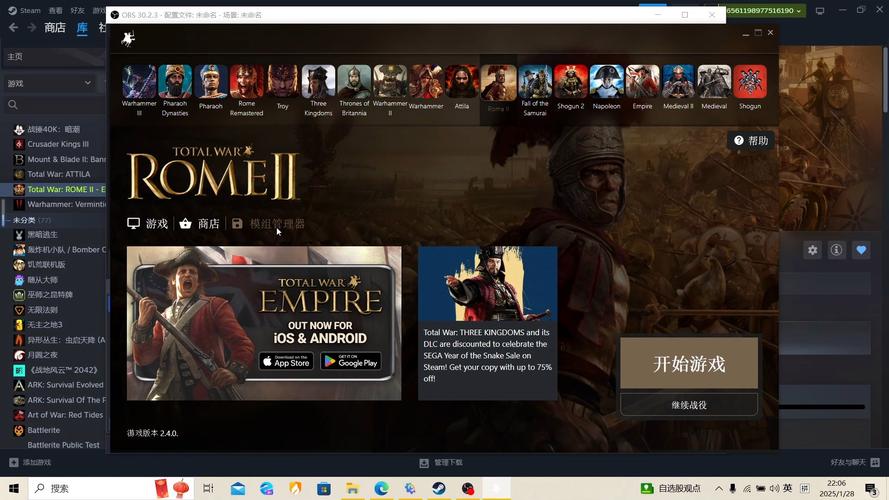Click the volume speaker tray icon
This screenshot has height=500, width=889.
click(774, 488)
